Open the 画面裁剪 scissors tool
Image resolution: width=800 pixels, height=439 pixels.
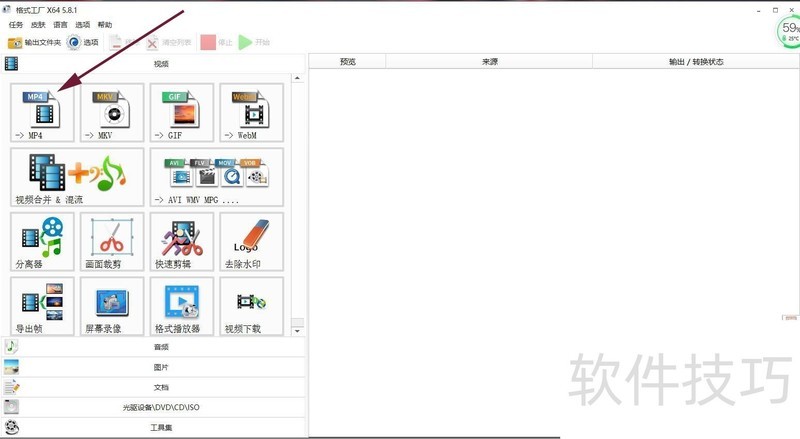click(x=112, y=242)
